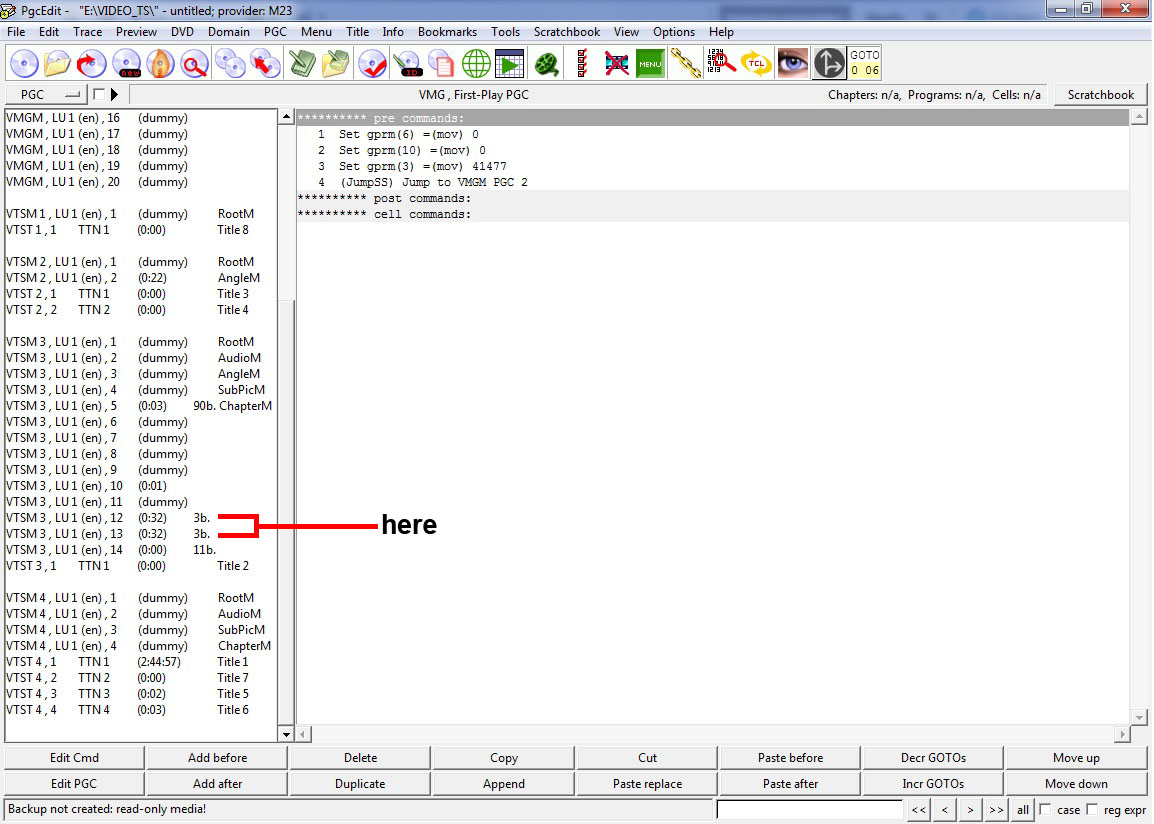This screenshot has height=824, width=1154.
Task: Click the black trace play arrow
Action: click(x=114, y=94)
